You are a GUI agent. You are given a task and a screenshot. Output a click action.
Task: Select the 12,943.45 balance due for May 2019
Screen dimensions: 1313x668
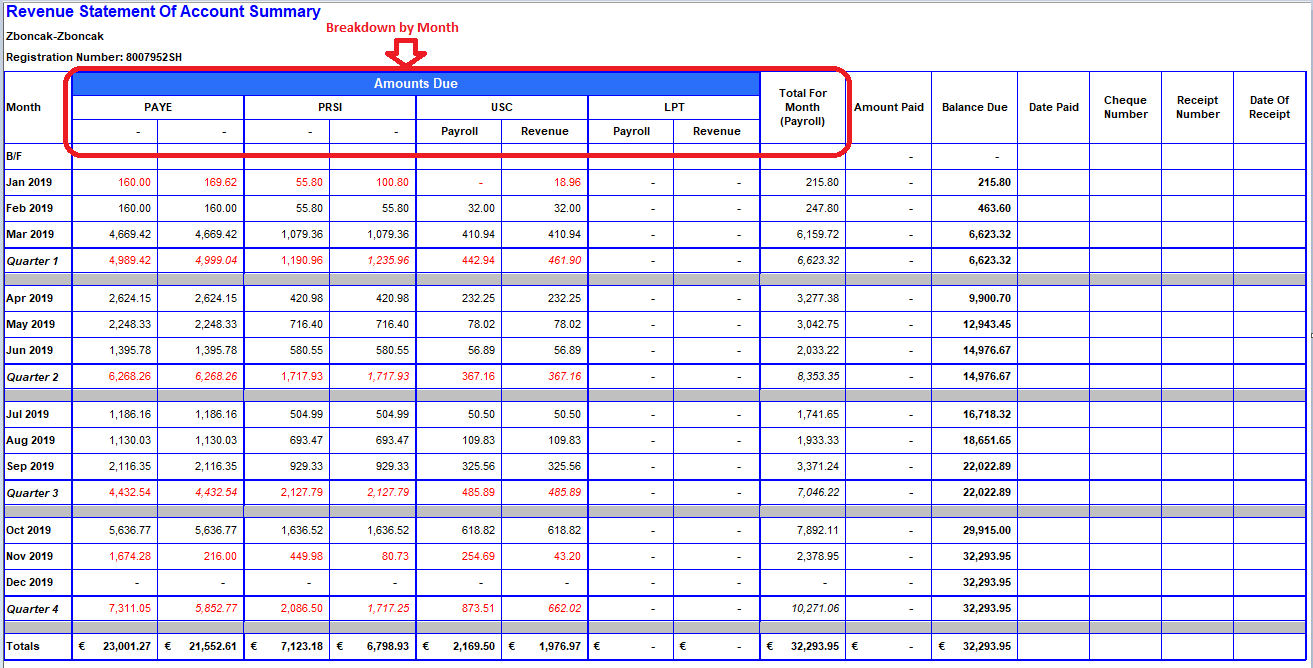click(987, 324)
